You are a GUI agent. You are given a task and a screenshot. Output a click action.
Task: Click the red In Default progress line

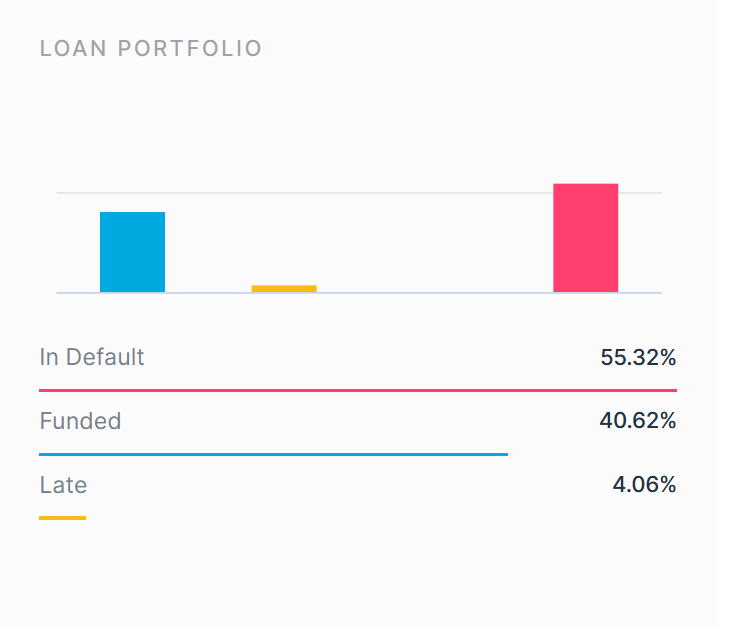(358, 390)
